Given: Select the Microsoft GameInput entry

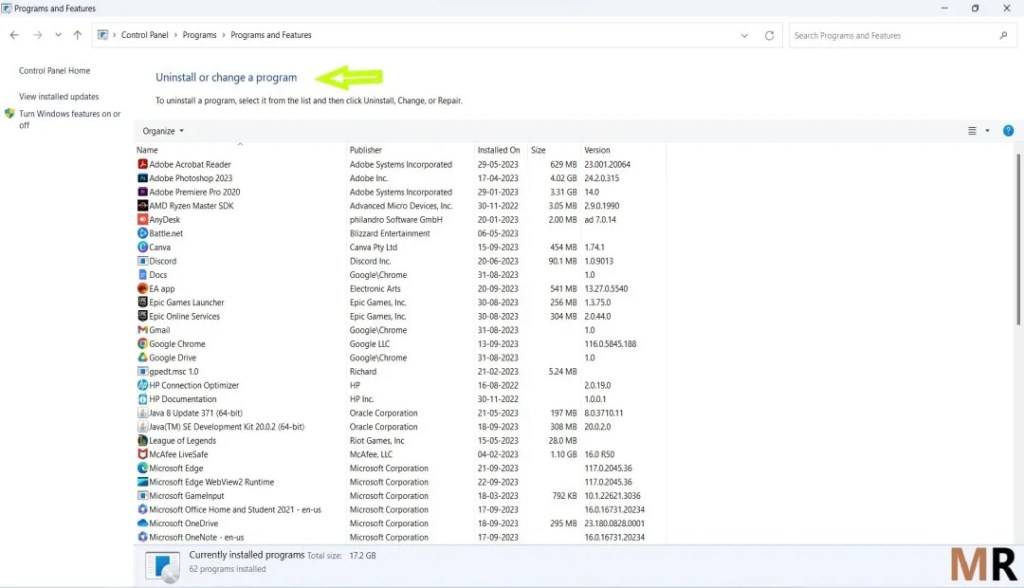Looking at the screenshot, I should 401,496.
